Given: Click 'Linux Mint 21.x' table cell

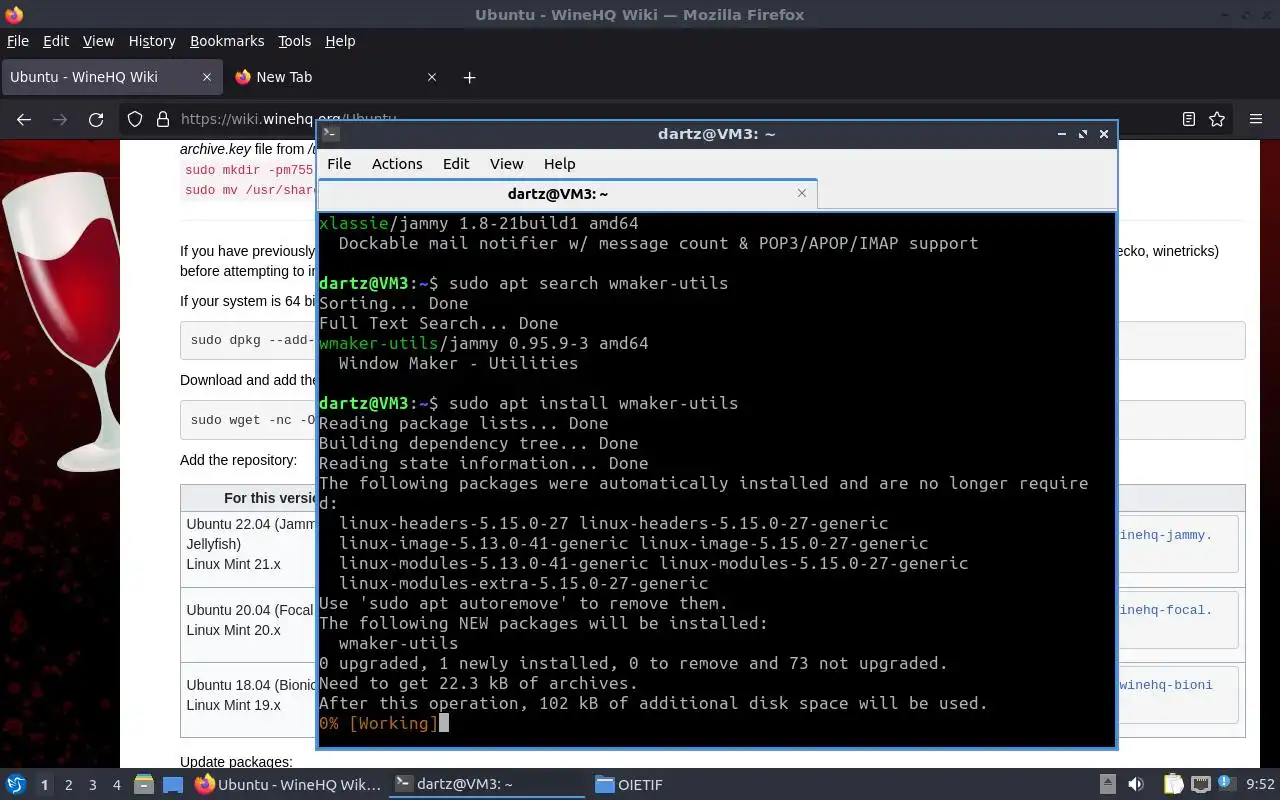Looking at the screenshot, I should [233, 564].
